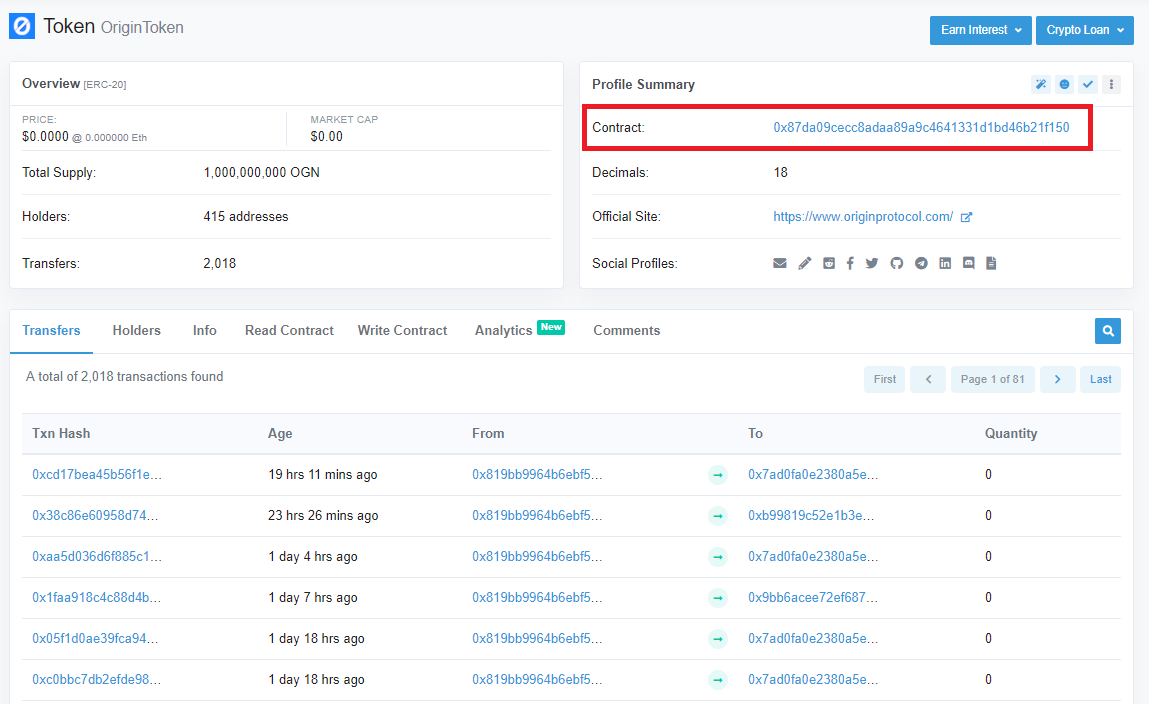Open the whitepaper document icon

tap(991, 263)
